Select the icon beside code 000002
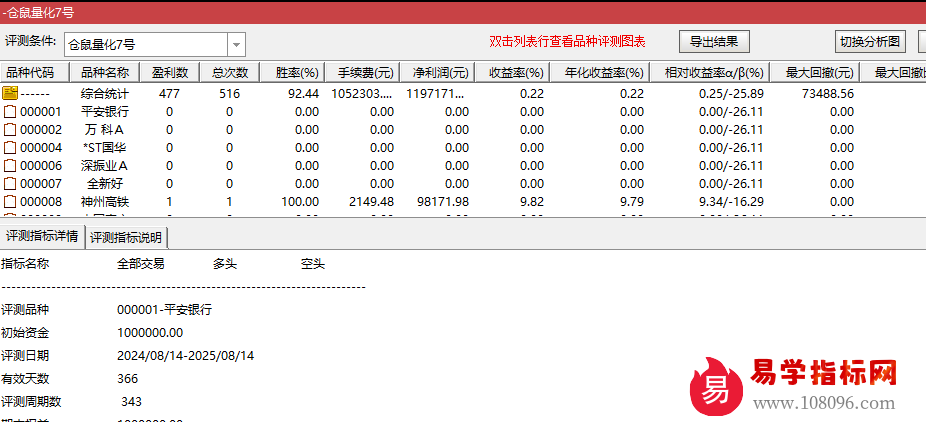The image size is (926, 422). tap(10, 129)
